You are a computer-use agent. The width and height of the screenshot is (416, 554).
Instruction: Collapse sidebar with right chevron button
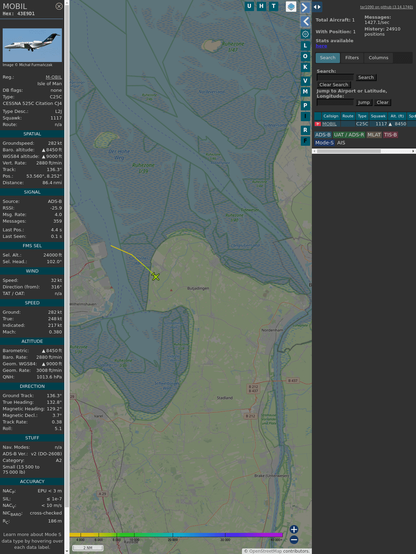pos(305,7)
